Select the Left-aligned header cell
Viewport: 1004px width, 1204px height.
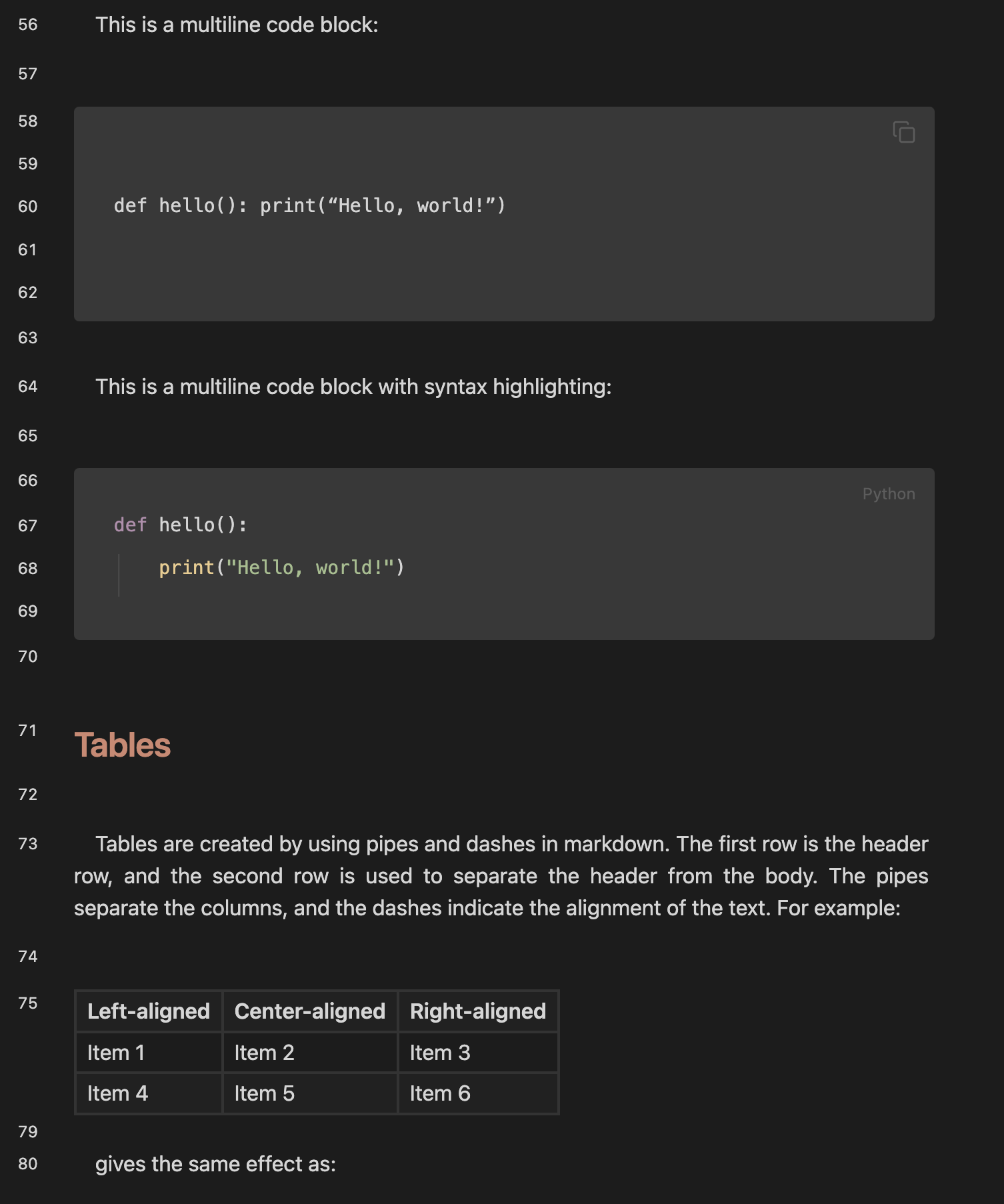click(149, 1011)
